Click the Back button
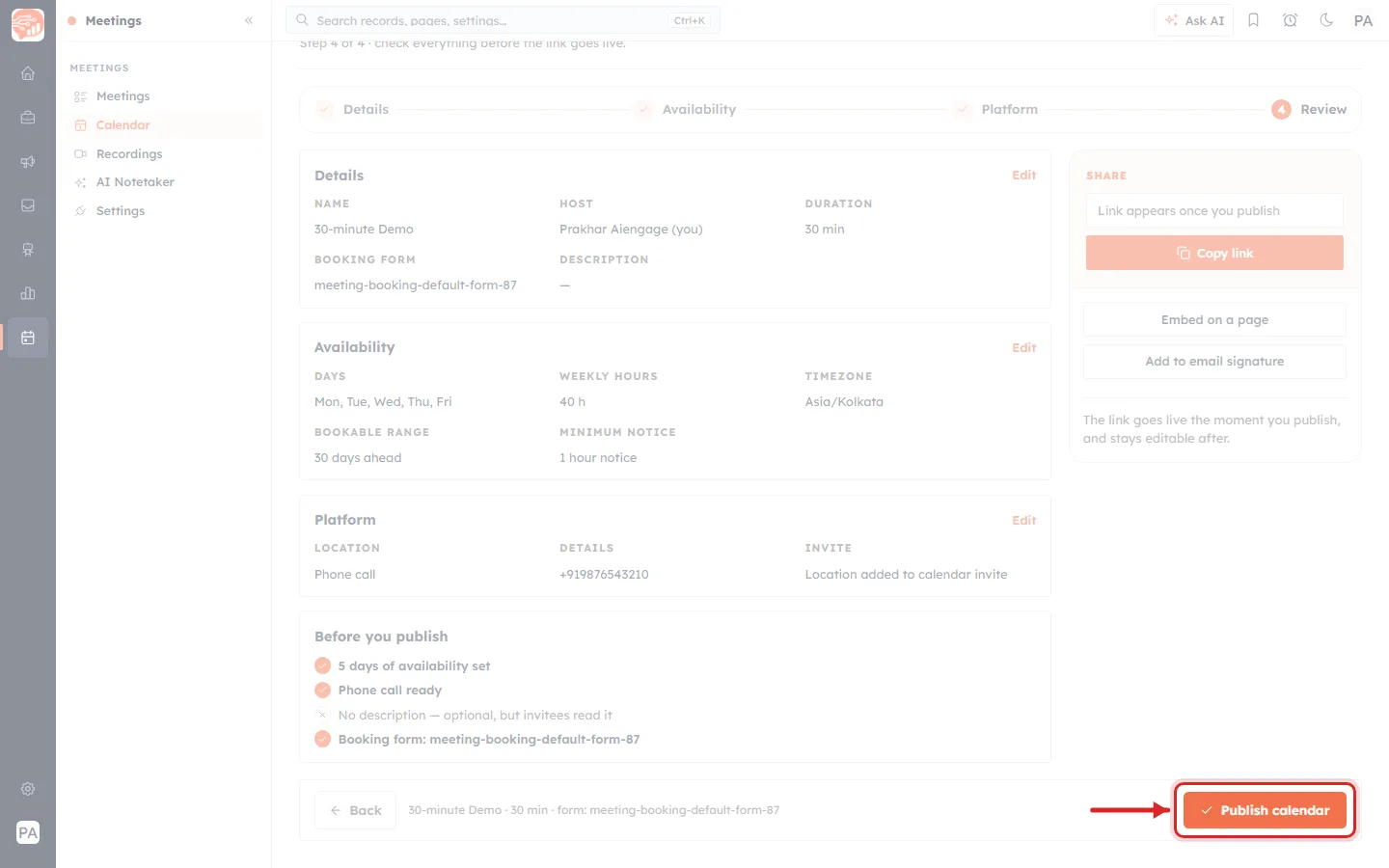1389x868 pixels. 355,811
